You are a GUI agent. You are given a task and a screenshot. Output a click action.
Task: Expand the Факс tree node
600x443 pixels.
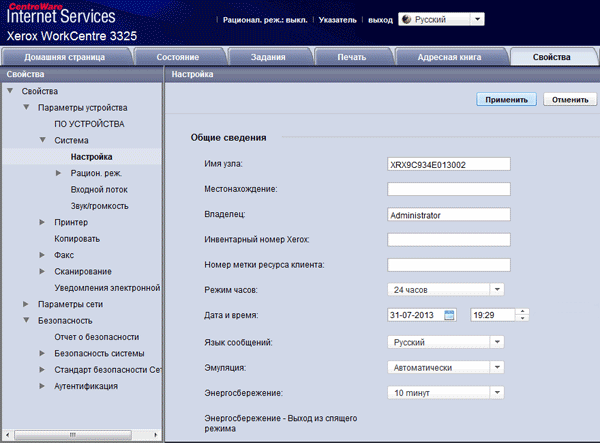[42, 255]
